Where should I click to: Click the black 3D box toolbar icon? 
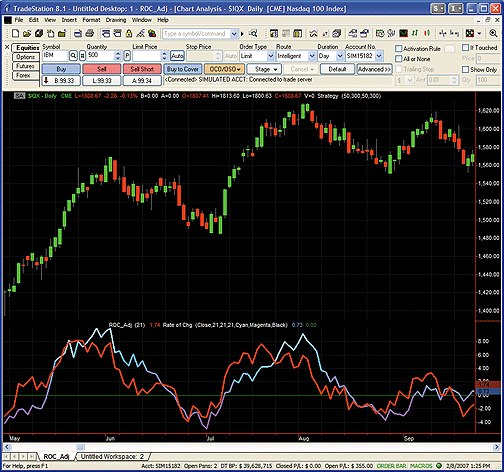coord(39,33)
